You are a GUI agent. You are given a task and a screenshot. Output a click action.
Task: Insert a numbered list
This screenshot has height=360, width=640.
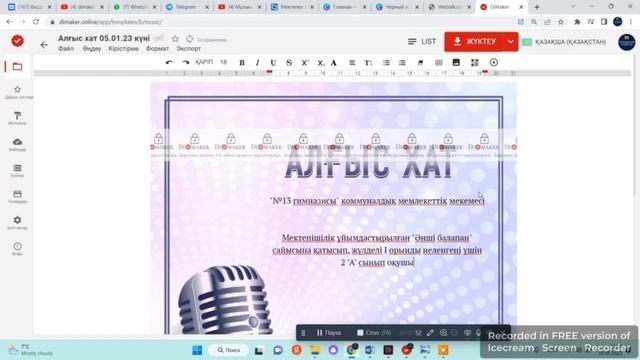coord(402,63)
